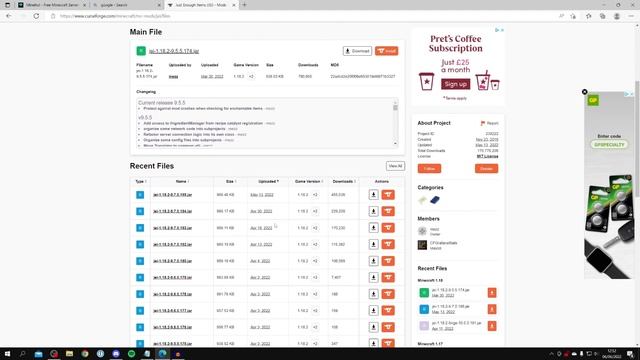
Task: Sort Recent Files by Game Version column
Action: pyautogui.click(x=309, y=181)
